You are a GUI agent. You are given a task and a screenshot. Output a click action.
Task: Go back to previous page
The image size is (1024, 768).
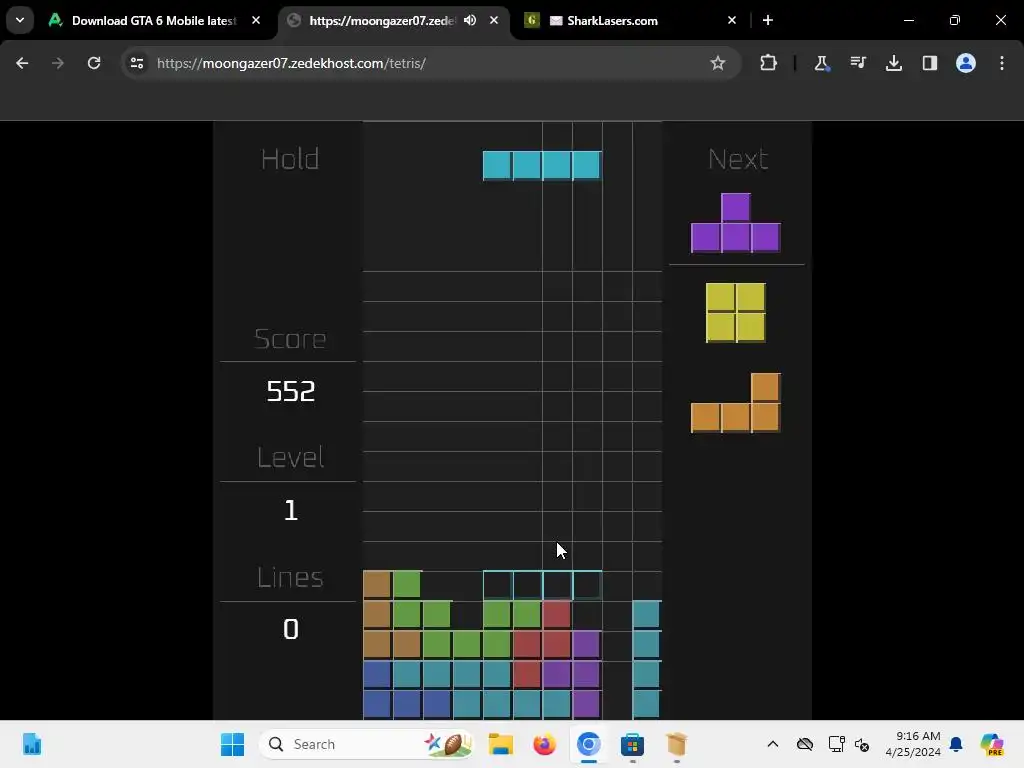(x=22, y=63)
